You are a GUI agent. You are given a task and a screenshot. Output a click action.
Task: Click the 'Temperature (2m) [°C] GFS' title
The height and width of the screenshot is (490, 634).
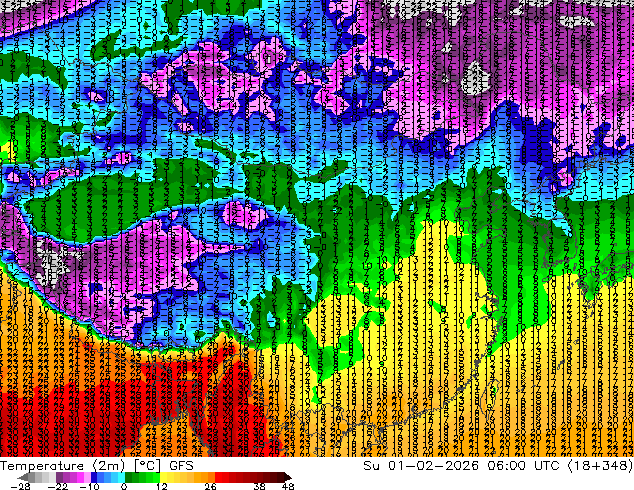tap(97, 466)
